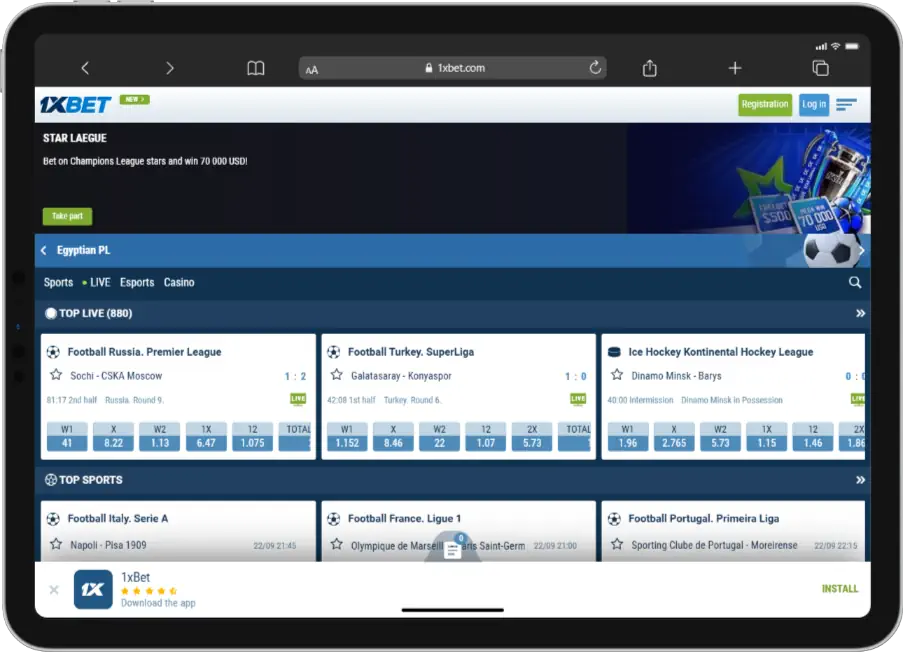Click football icon of Turkey SuperLiga
The height and width of the screenshot is (652, 903).
(333, 352)
